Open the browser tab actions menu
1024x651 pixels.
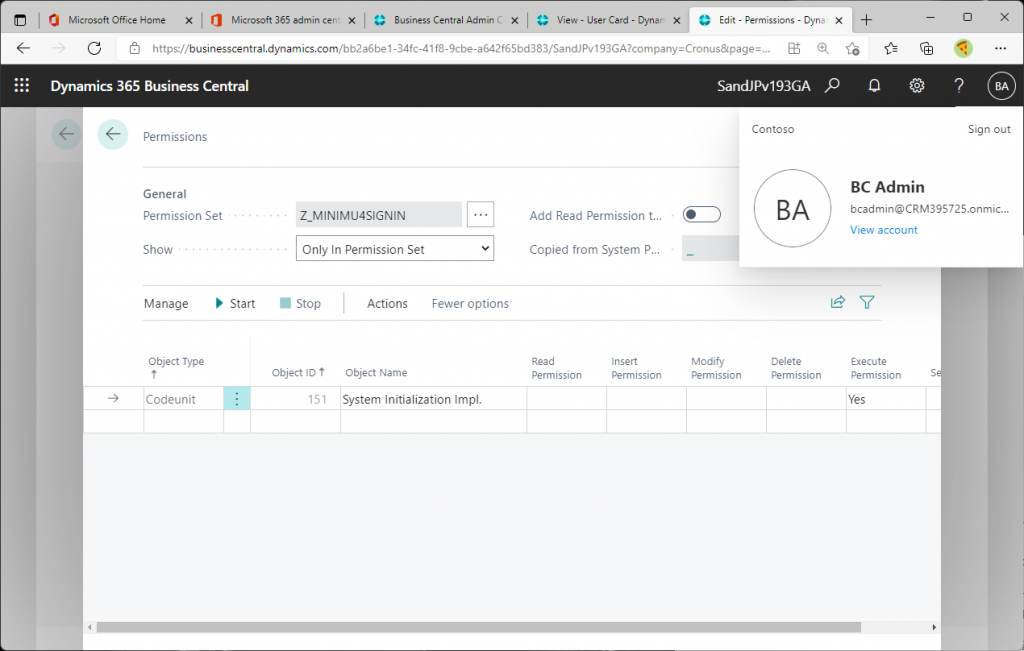click(x=20, y=20)
